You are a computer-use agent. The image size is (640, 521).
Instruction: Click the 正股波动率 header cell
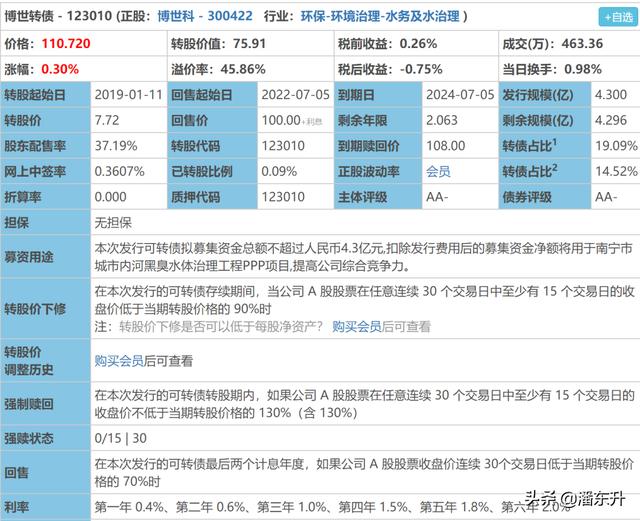[x=378, y=171]
